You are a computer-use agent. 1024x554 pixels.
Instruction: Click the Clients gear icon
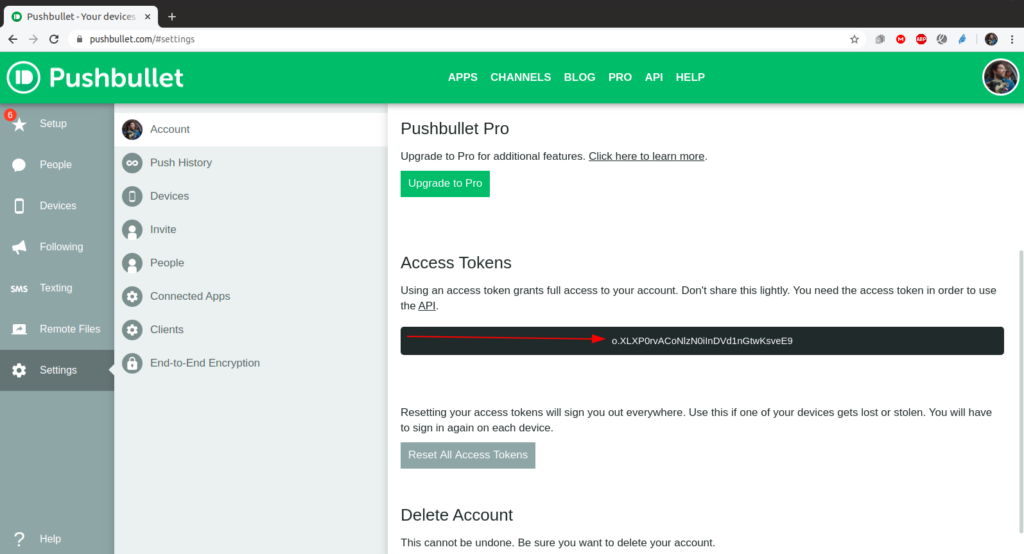[x=132, y=329]
